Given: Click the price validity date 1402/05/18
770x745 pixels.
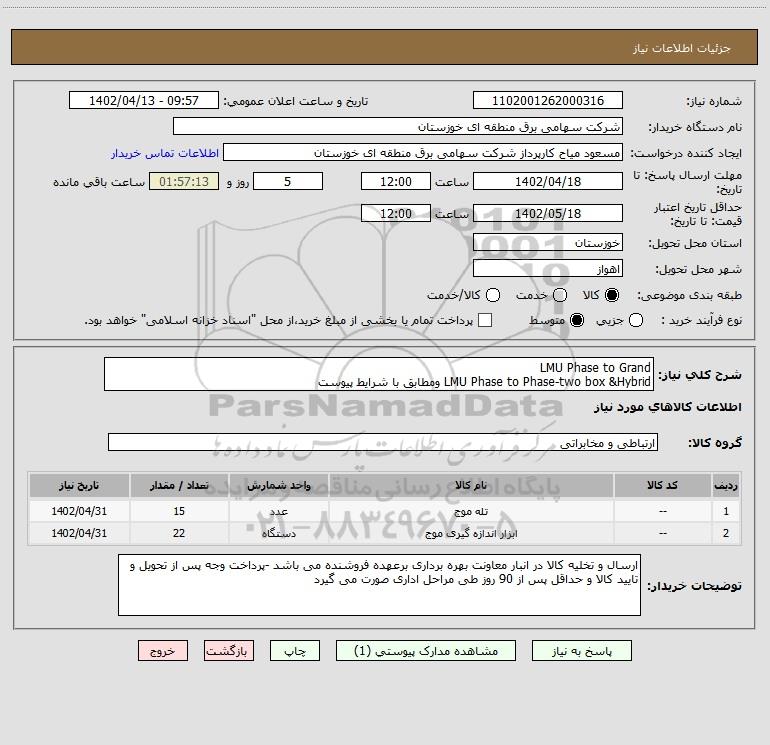Looking at the screenshot, I should click(x=548, y=213).
